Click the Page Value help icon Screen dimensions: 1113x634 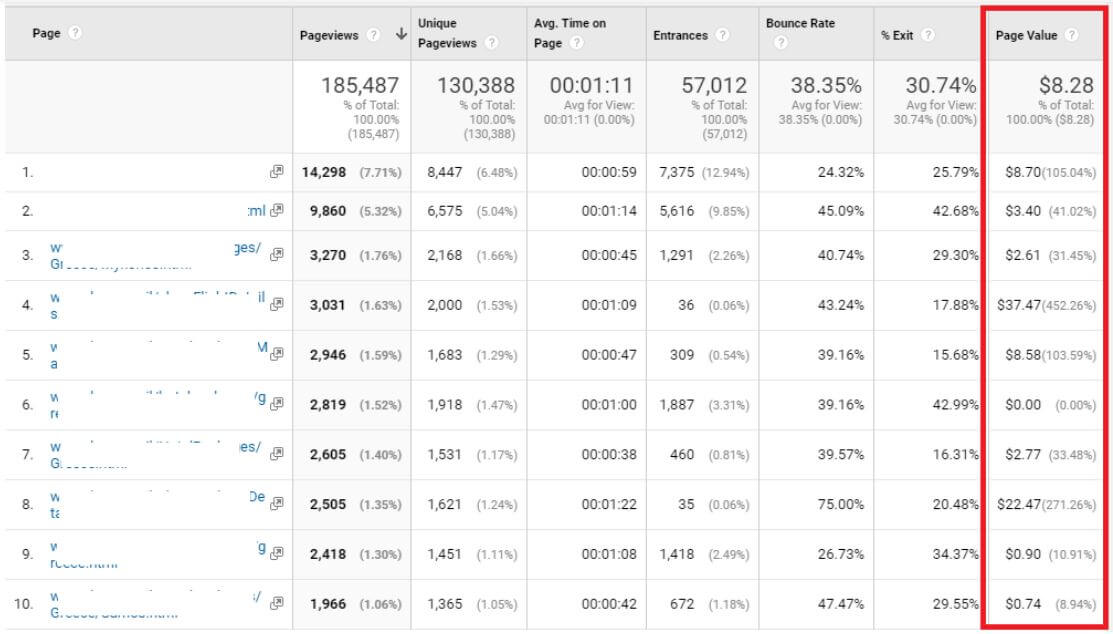pyautogui.click(x=1071, y=35)
